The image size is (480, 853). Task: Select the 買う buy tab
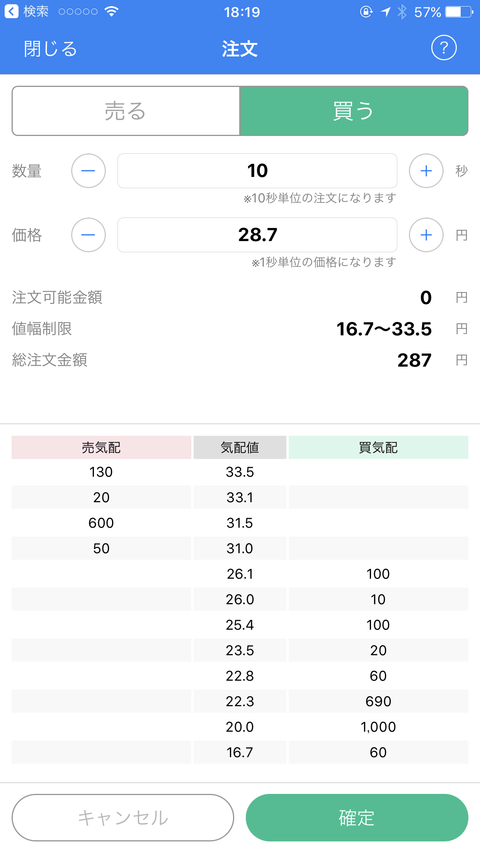point(354,111)
